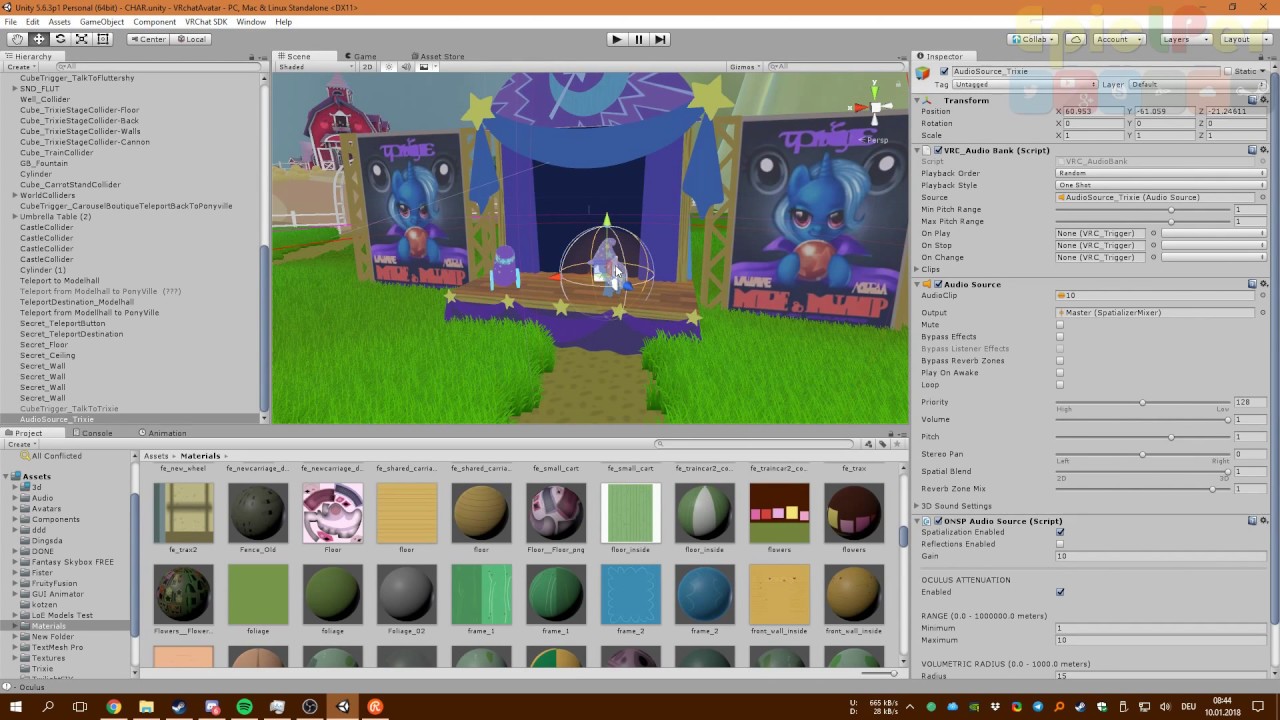Open the GameObject menu
Screen dimensions: 1280x720
(101, 22)
